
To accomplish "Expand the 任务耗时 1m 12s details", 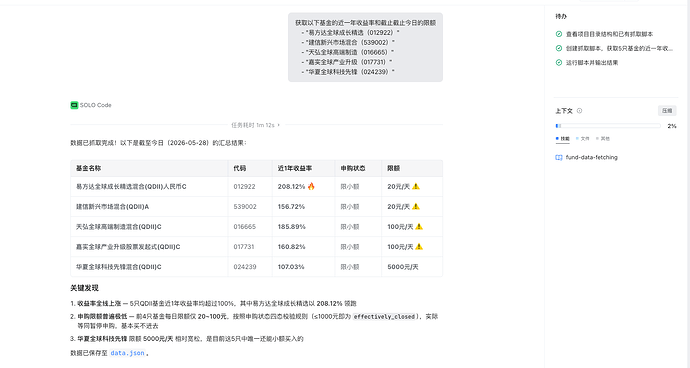I will coord(256,125).
